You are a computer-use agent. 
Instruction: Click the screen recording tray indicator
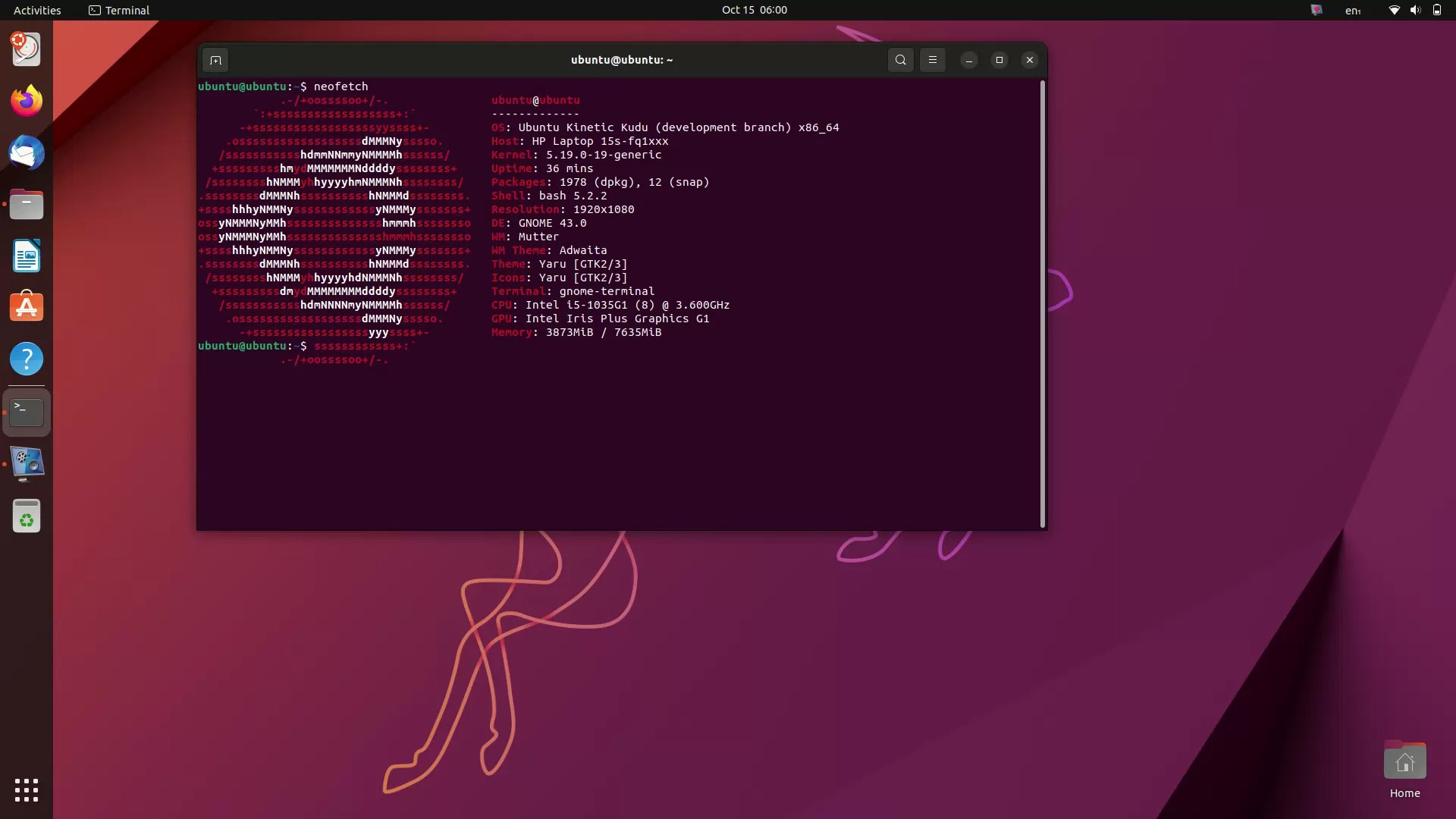[x=1316, y=10]
